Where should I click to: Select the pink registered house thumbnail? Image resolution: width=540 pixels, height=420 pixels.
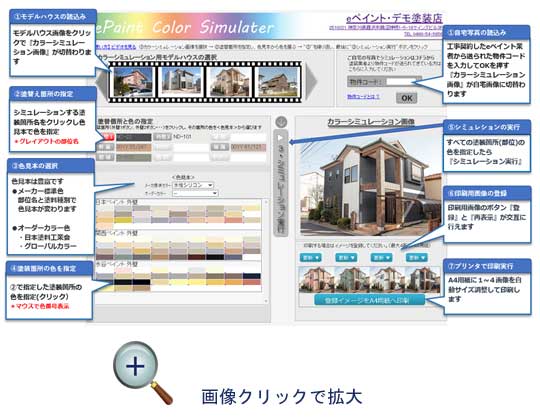[x=316, y=279]
